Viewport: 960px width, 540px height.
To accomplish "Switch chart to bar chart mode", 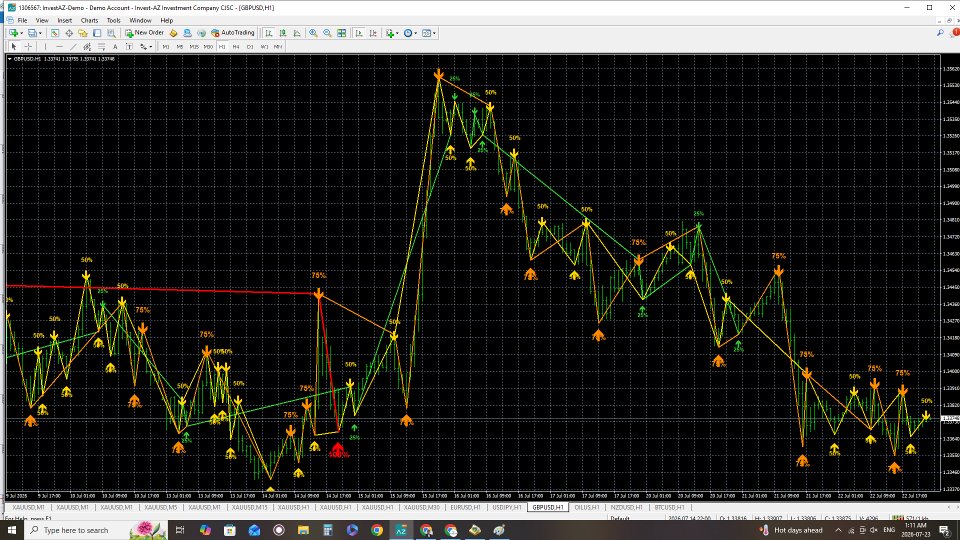I will pyautogui.click(x=268, y=33).
